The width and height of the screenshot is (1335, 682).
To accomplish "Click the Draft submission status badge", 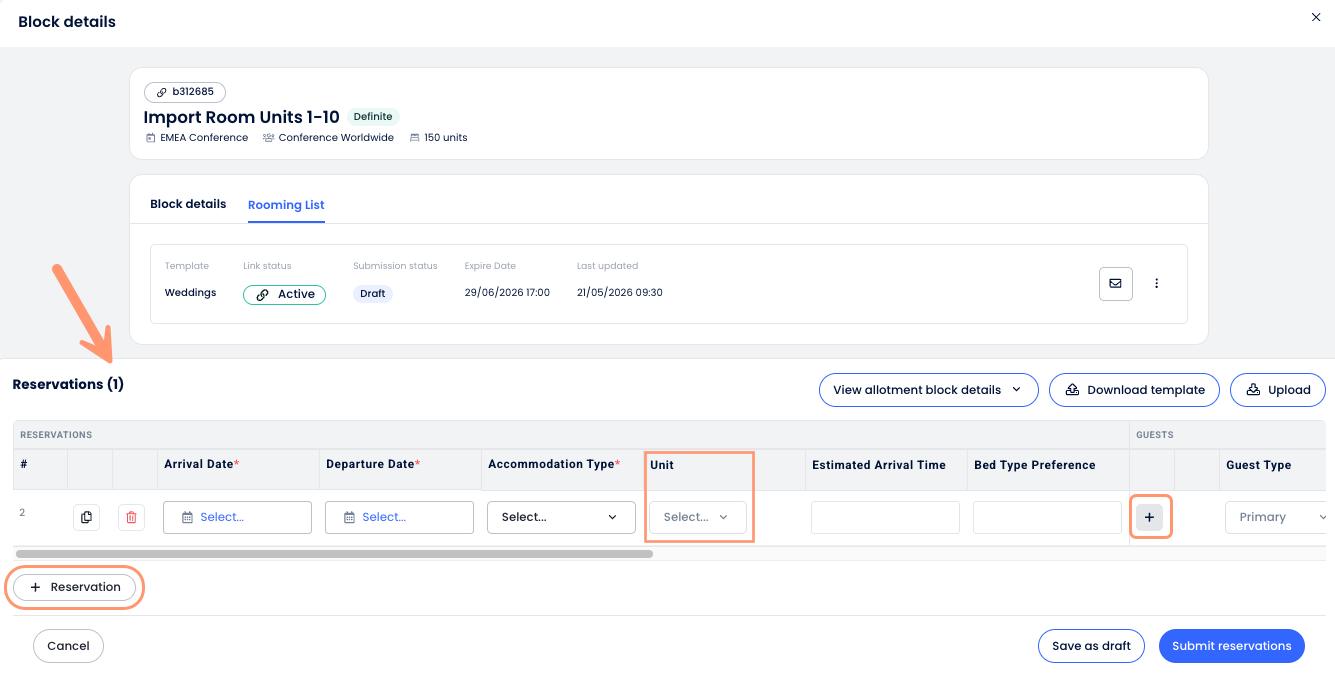I will coord(373,294).
